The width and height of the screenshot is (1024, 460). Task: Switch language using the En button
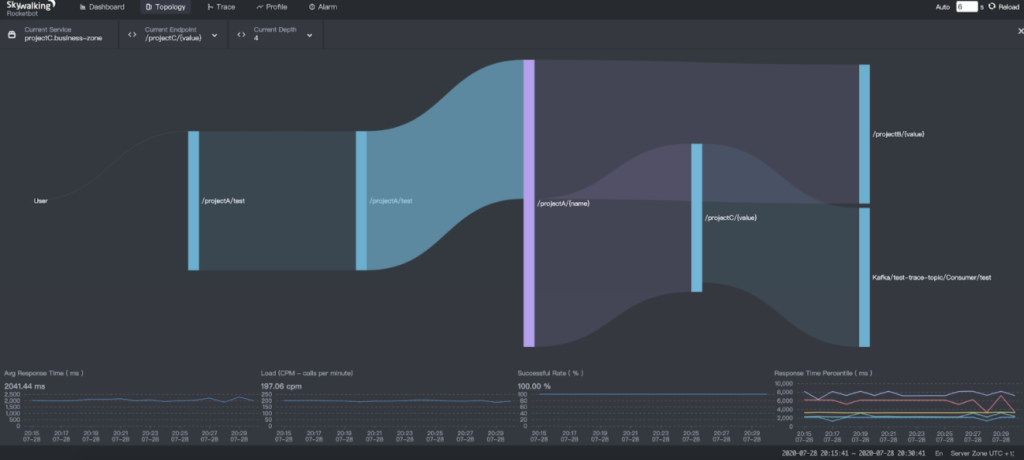pos(937,453)
